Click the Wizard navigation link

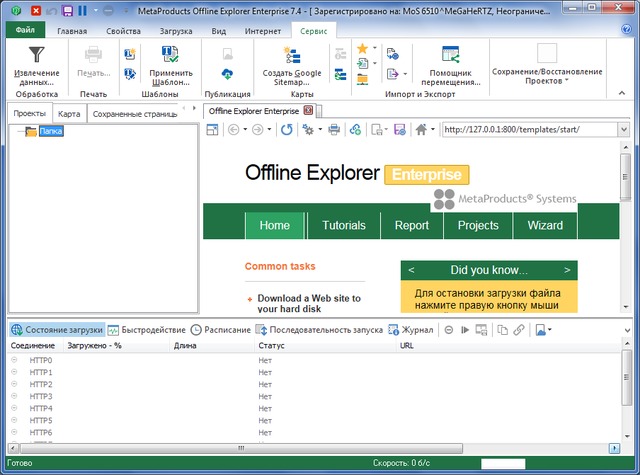[x=545, y=225]
